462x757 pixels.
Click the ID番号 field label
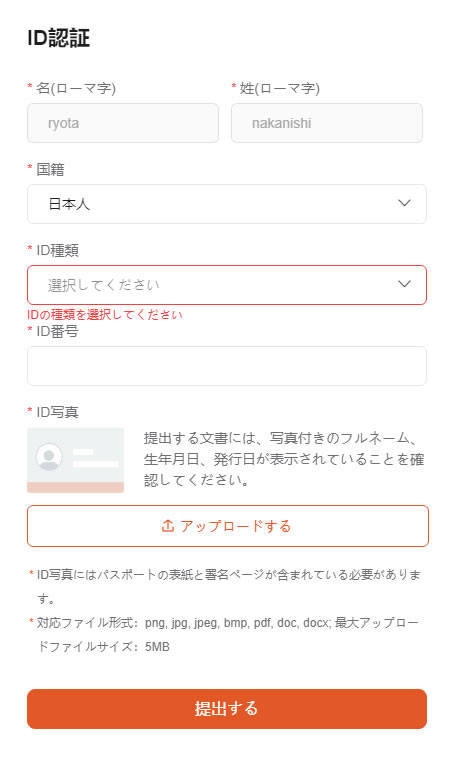[x=57, y=331]
